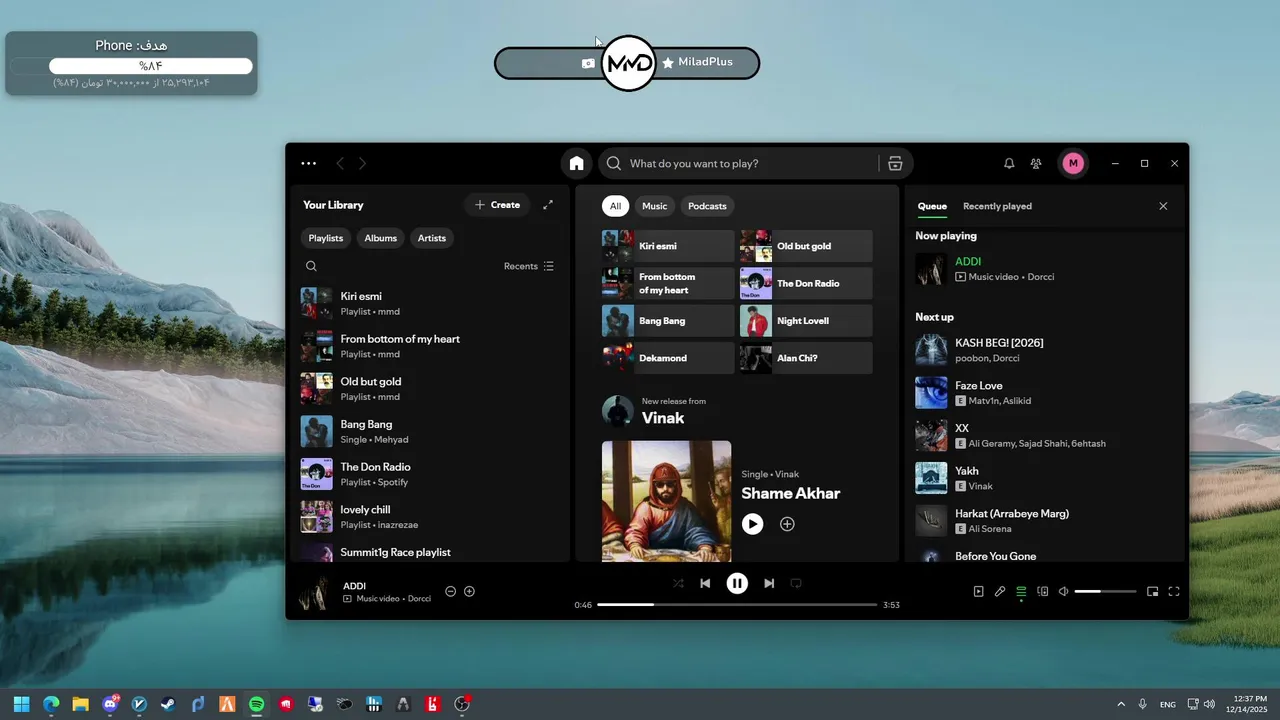The width and height of the screenshot is (1280, 720).
Task: Open the three-dot app menu
Action: tap(308, 163)
